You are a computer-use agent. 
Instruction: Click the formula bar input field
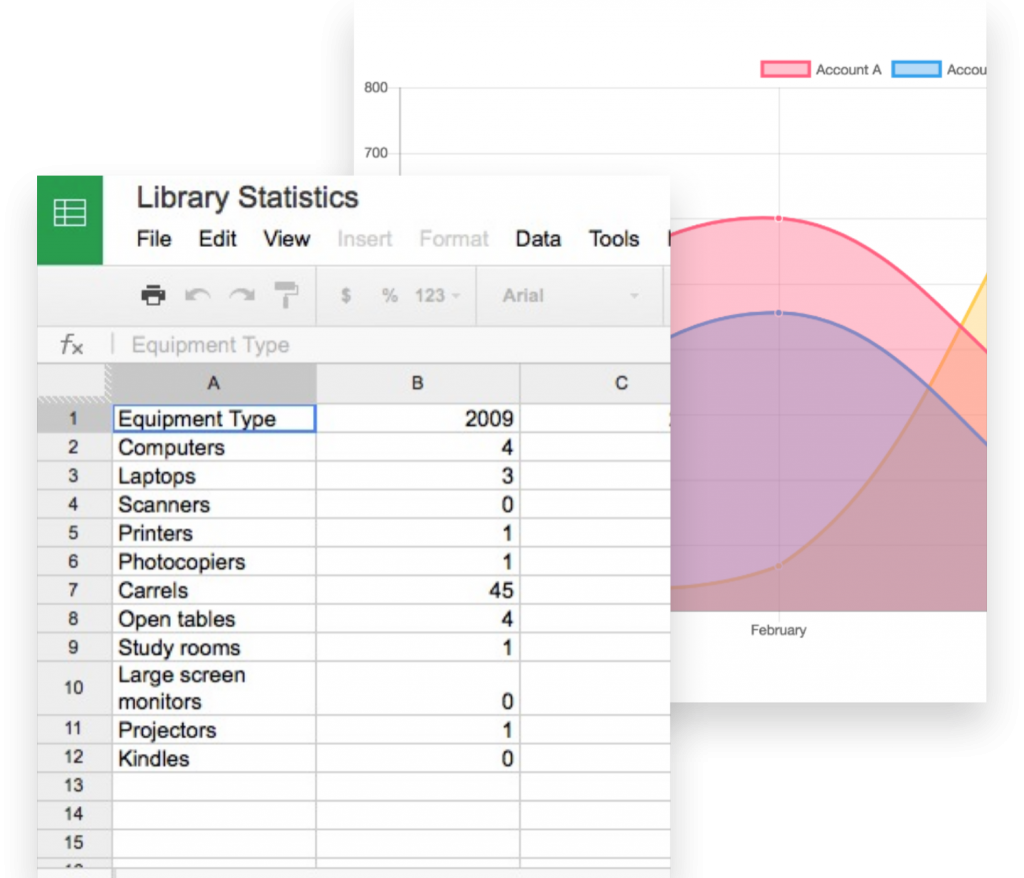(390, 345)
